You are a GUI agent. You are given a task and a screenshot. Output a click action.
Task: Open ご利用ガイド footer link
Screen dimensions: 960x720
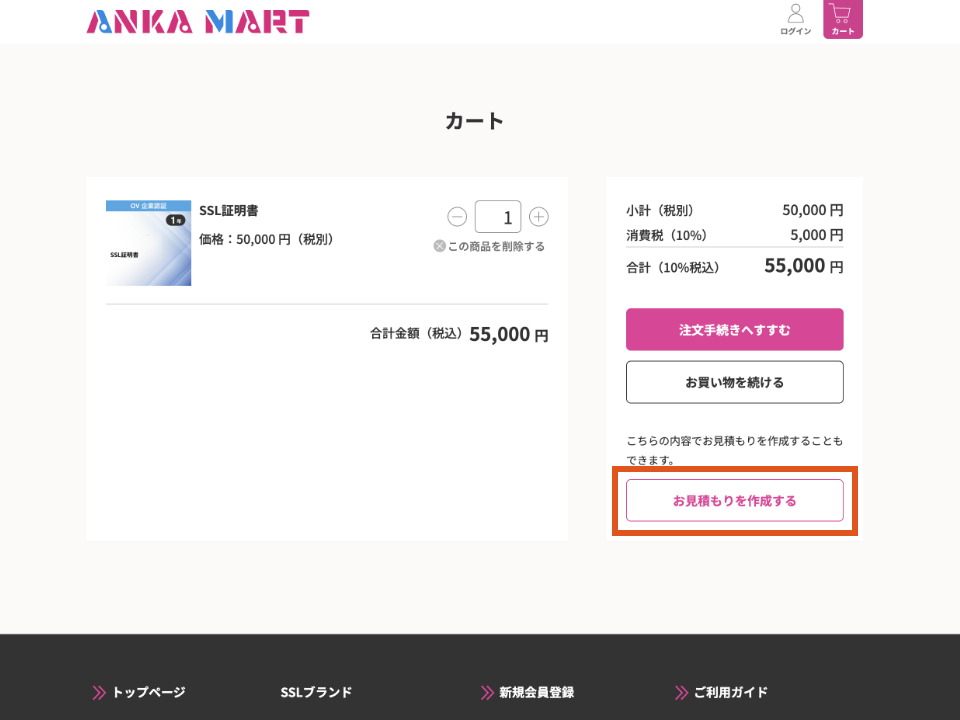[x=730, y=692]
